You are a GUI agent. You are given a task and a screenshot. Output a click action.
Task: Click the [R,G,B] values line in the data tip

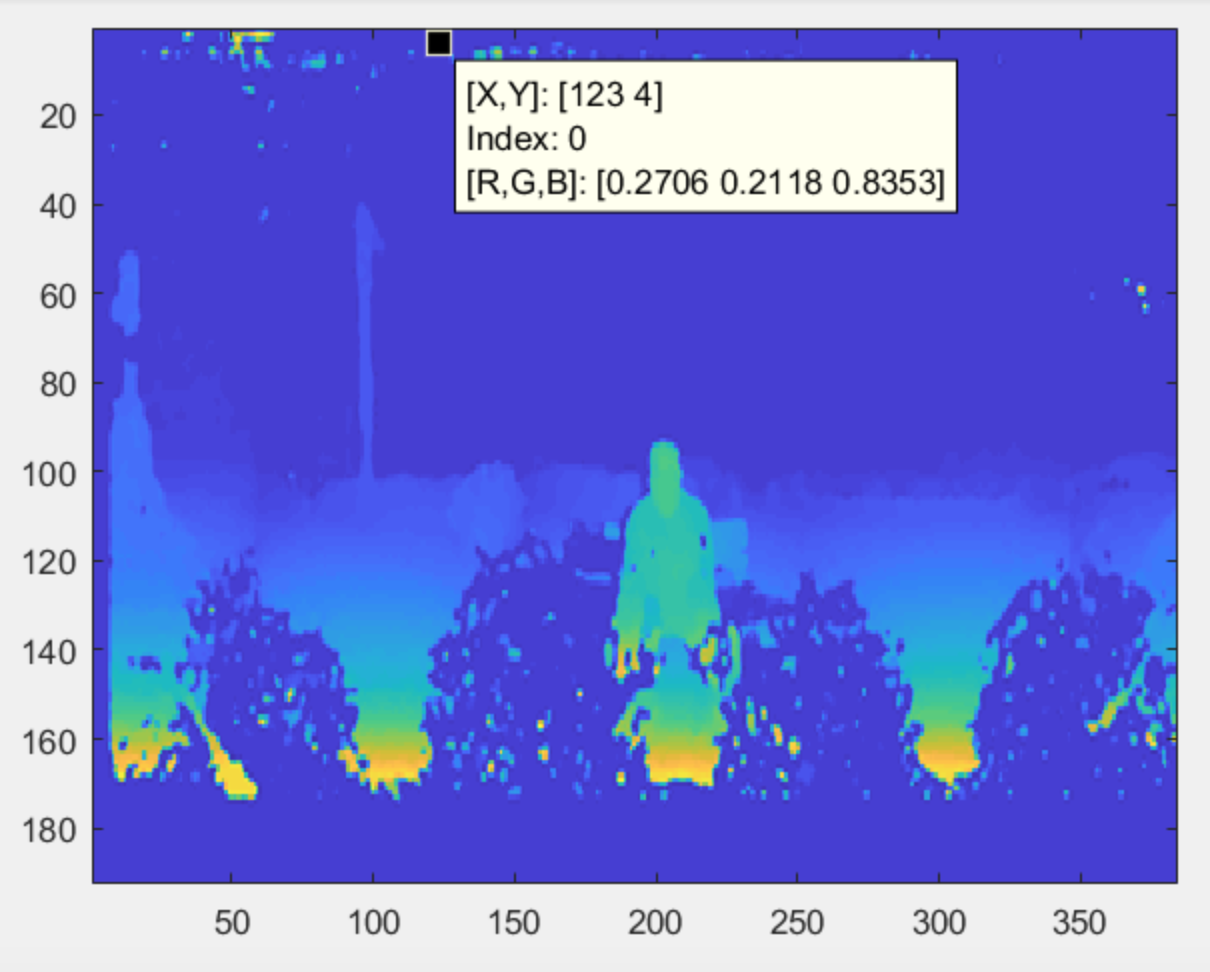(705, 181)
